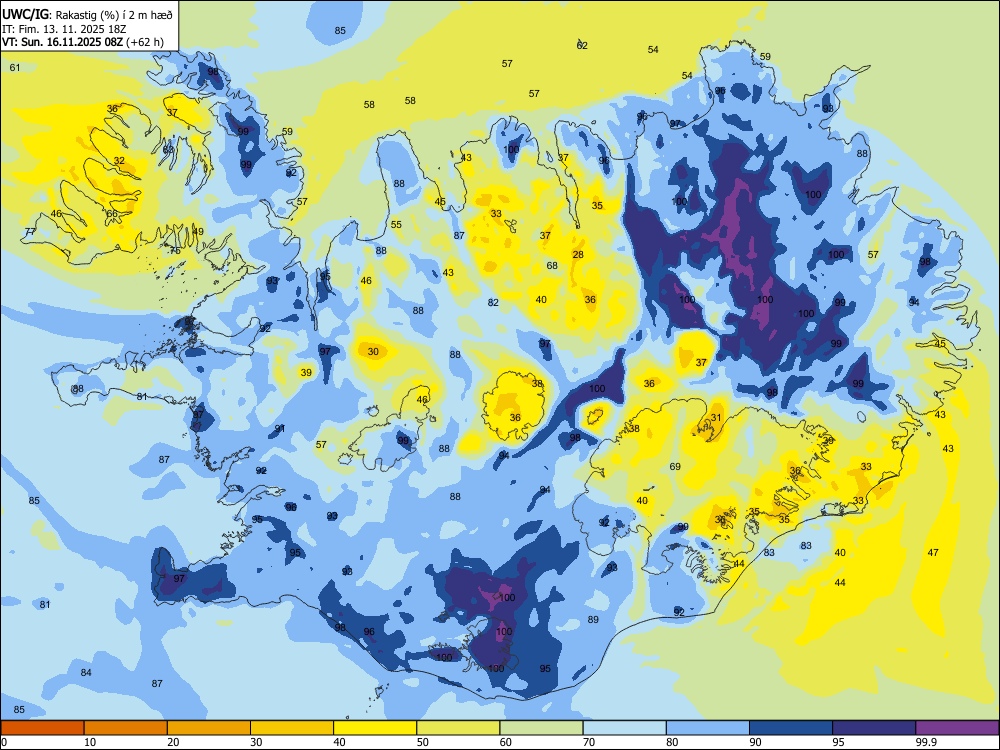This screenshot has height=750, width=1000.
Task: Pick the yellow-green 50–60 legend swatch
Action: [x=458, y=728]
